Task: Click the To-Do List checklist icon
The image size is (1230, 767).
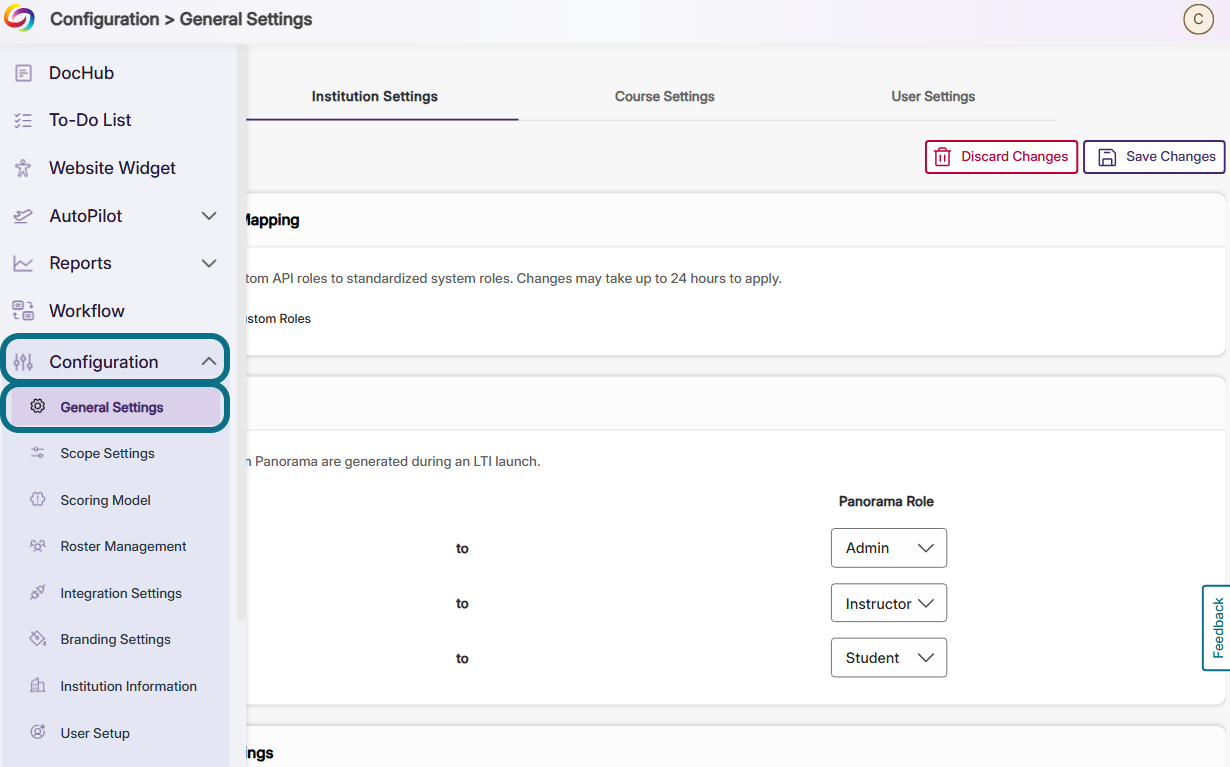Action: (23, 120)
